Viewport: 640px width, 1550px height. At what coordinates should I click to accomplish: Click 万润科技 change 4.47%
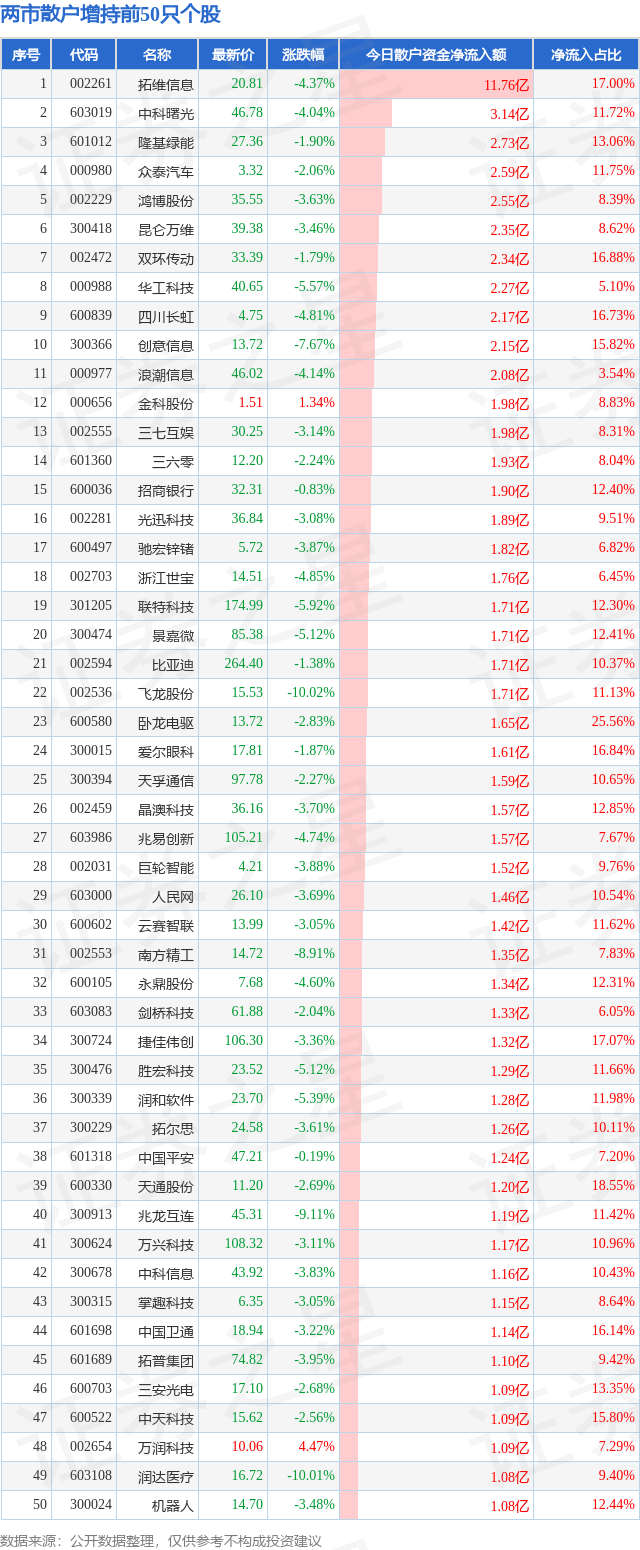tap(317, 1447)
